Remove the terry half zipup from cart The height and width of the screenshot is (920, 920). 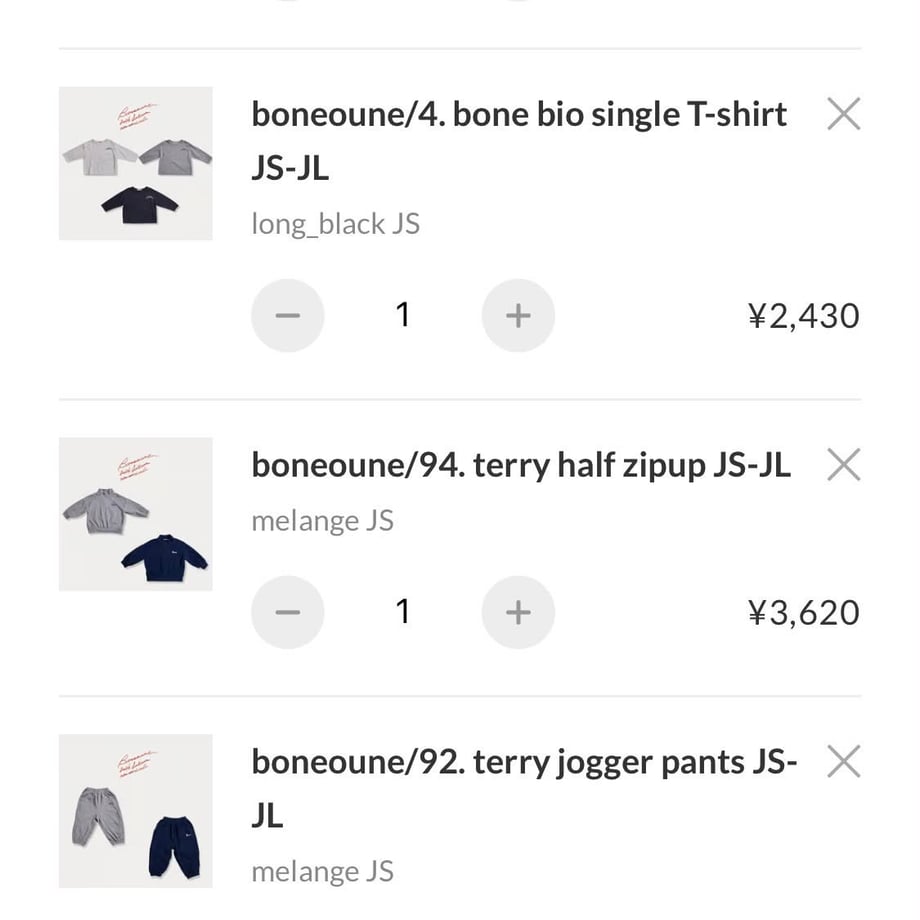844,465
